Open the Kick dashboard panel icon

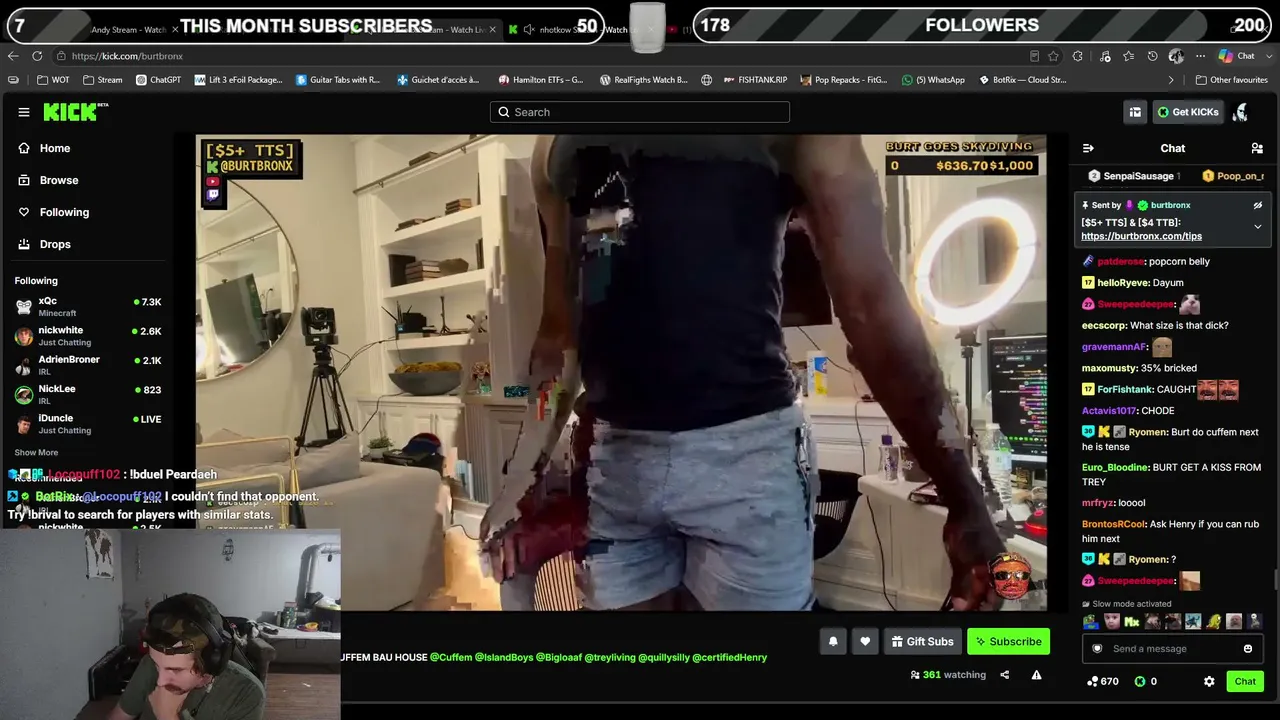[x=1135, y=112]
